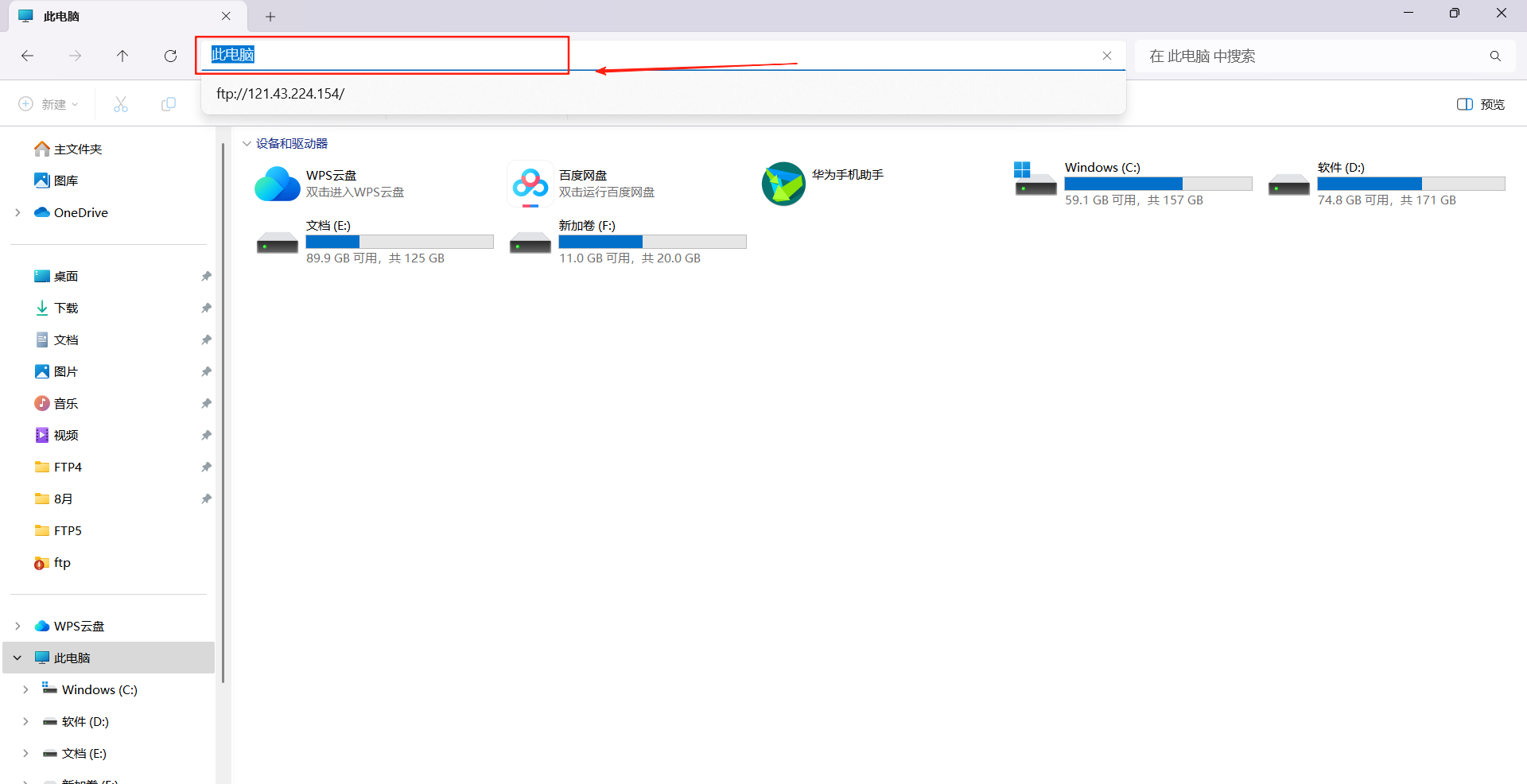Click 软件 (D:) storage usage bar
This screenshot has width=1527, height=784.
point(1411,184)
